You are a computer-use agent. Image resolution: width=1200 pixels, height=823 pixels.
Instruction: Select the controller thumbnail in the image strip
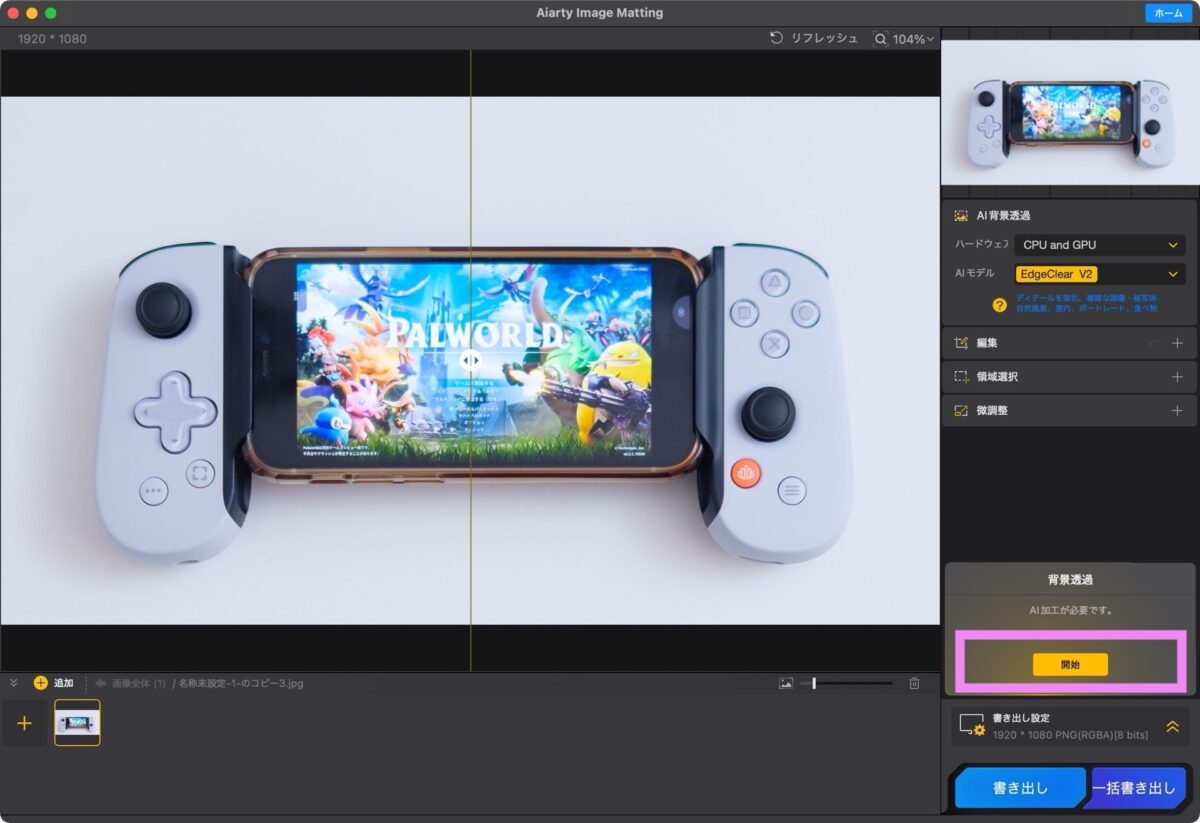click(x=77, y=723)
